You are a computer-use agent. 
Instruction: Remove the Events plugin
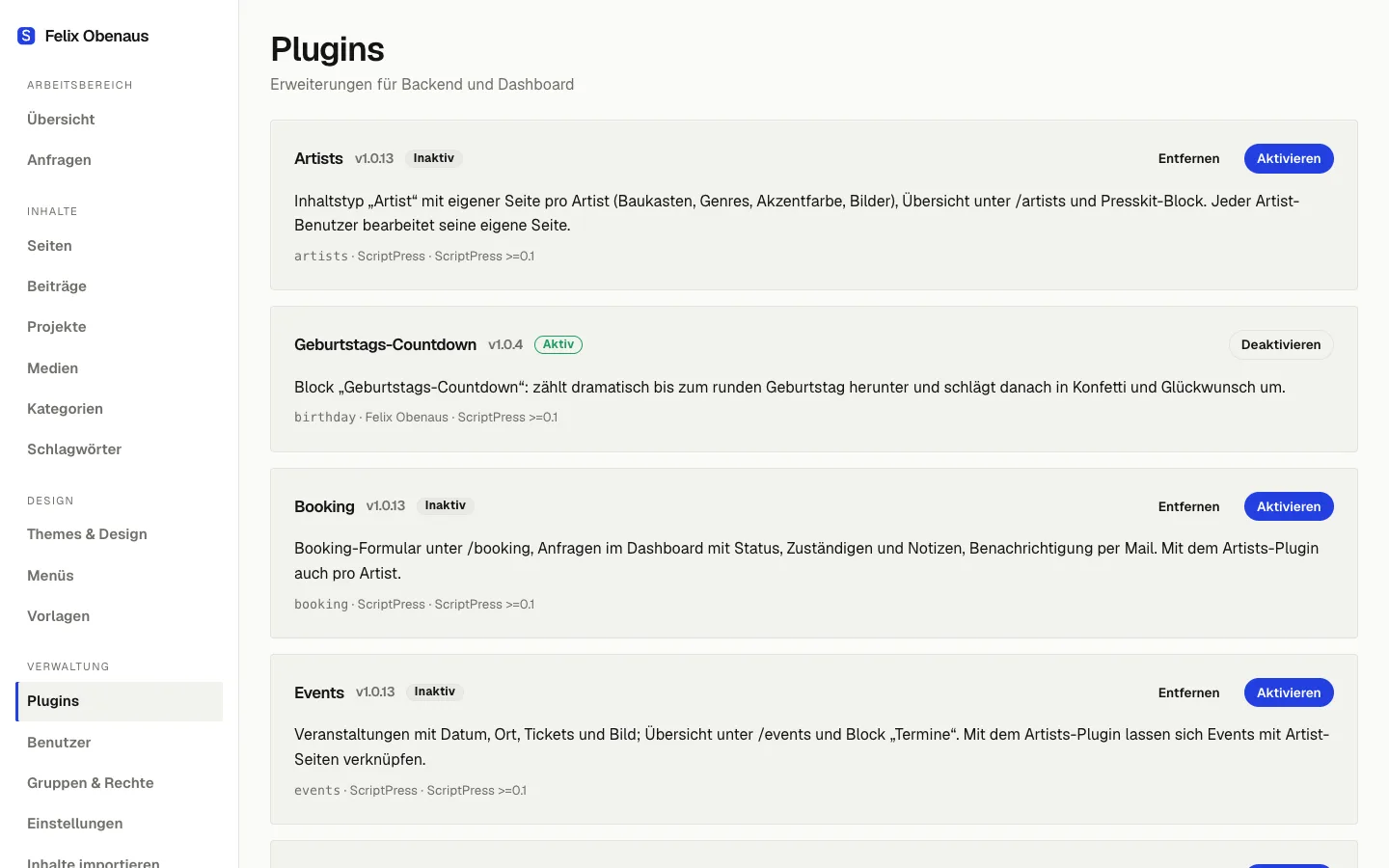[x=1188, y=692]
